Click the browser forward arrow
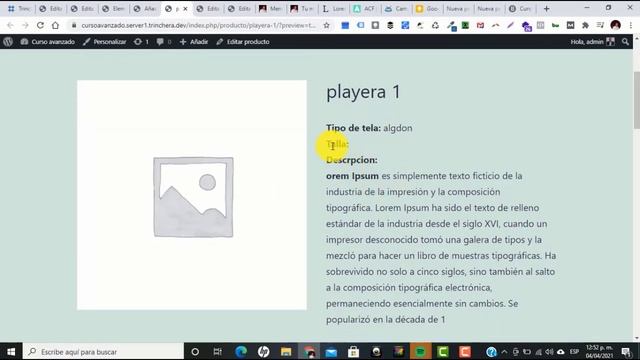The height and width of the screenshot is (360, 640). [25, 25]
